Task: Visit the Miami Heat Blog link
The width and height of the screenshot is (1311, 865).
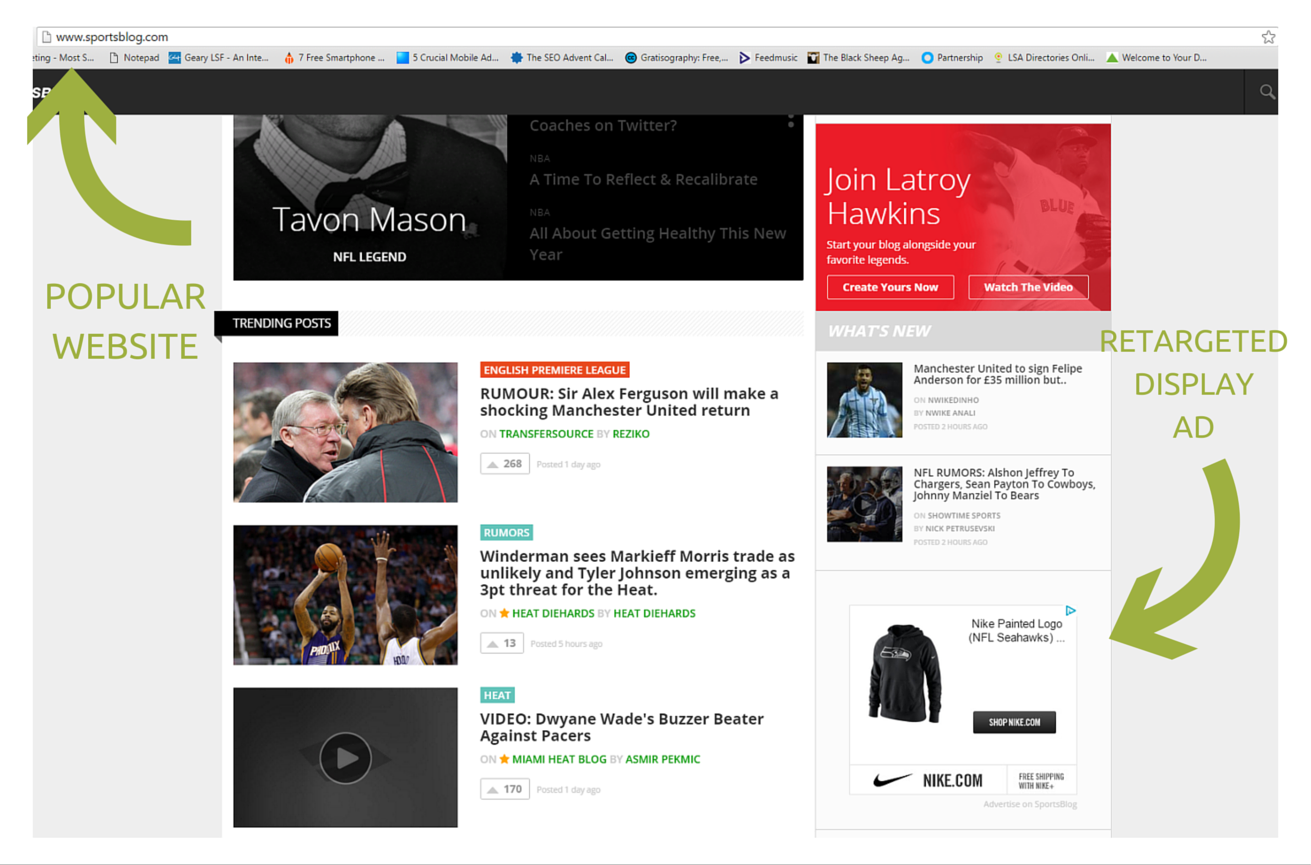Action: (x=559, y=759)
